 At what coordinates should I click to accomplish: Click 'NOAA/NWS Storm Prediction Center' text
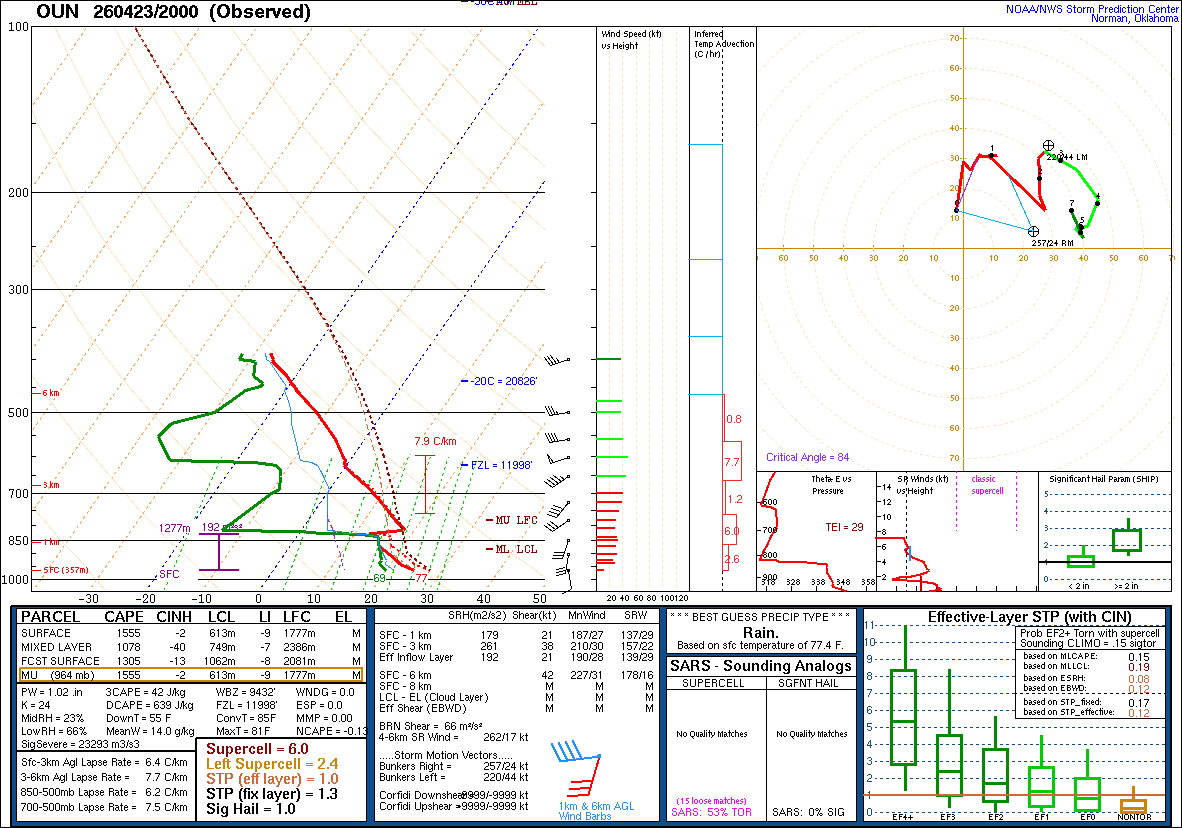(x=1092, y=9)
